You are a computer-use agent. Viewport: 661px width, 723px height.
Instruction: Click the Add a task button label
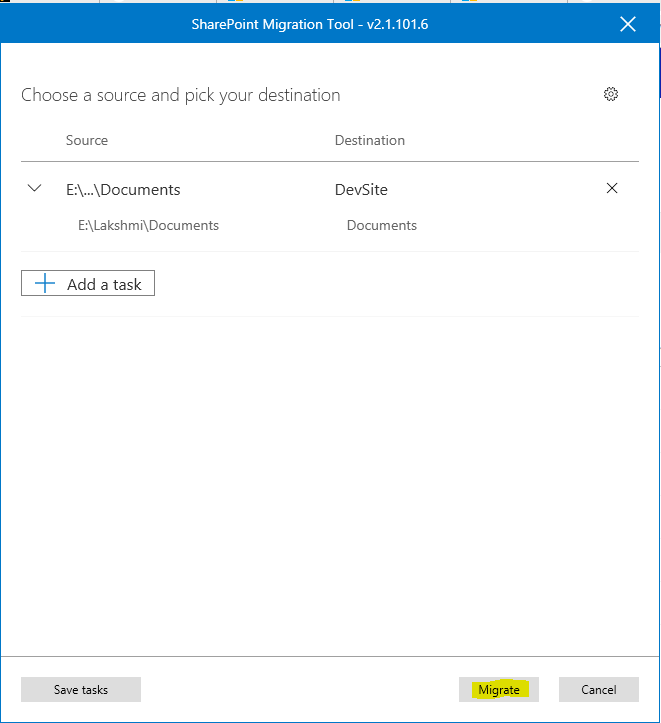click(x=104, y=284)
